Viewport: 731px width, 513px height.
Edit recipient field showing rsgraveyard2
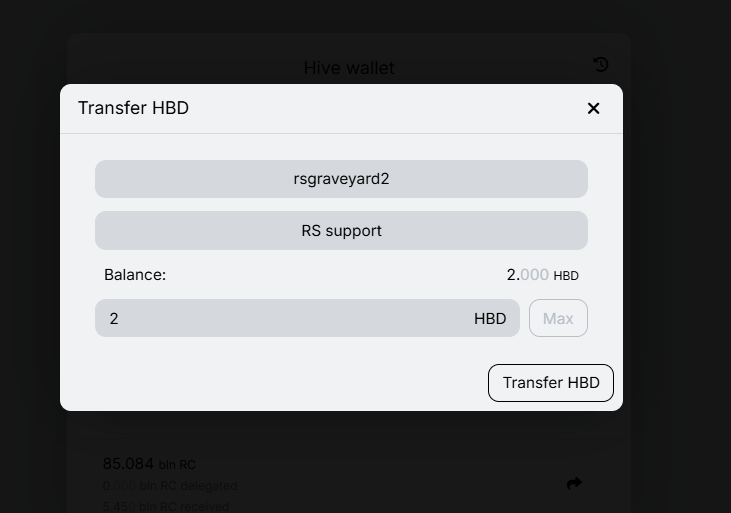click(341, 179)
